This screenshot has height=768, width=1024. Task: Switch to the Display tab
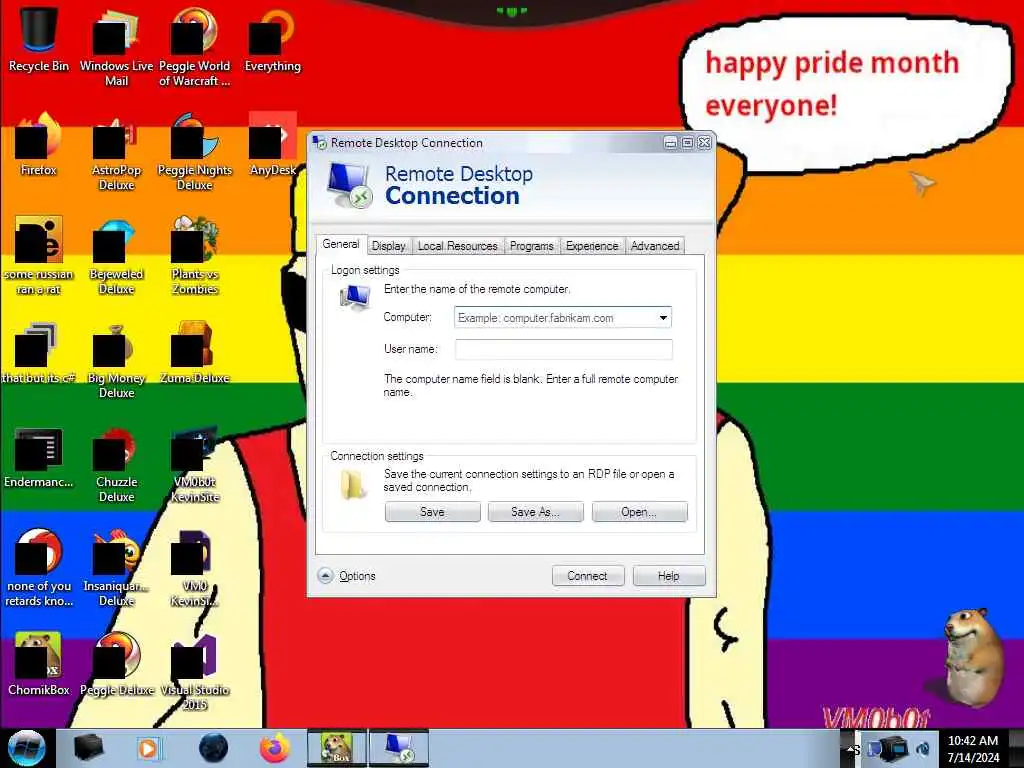point(389,246)
